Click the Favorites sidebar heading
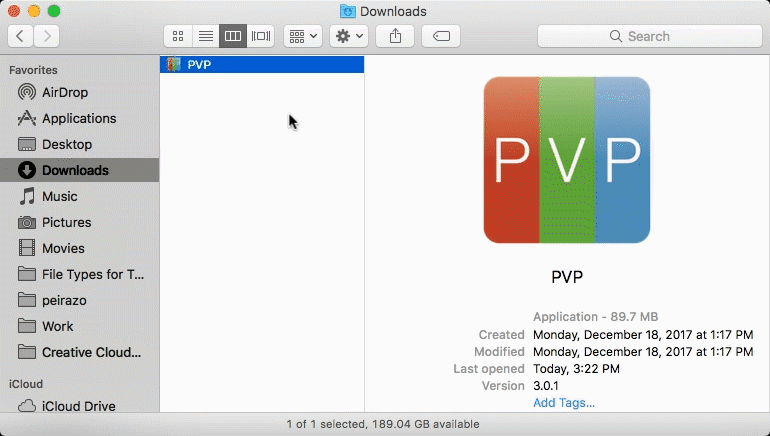 click(x=33, y=70)
